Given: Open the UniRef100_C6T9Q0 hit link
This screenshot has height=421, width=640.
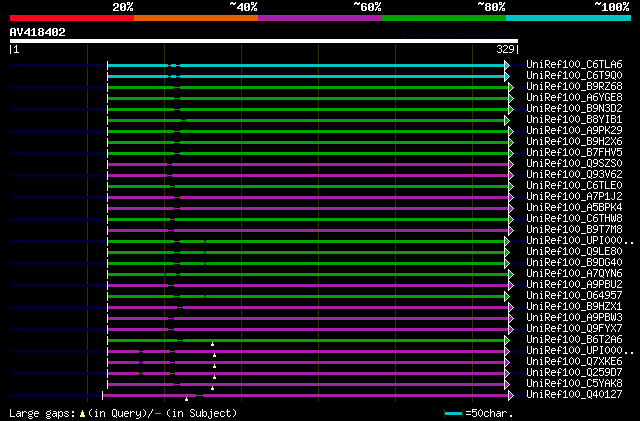Looking at the screenshot, I should tap(573, 75).
